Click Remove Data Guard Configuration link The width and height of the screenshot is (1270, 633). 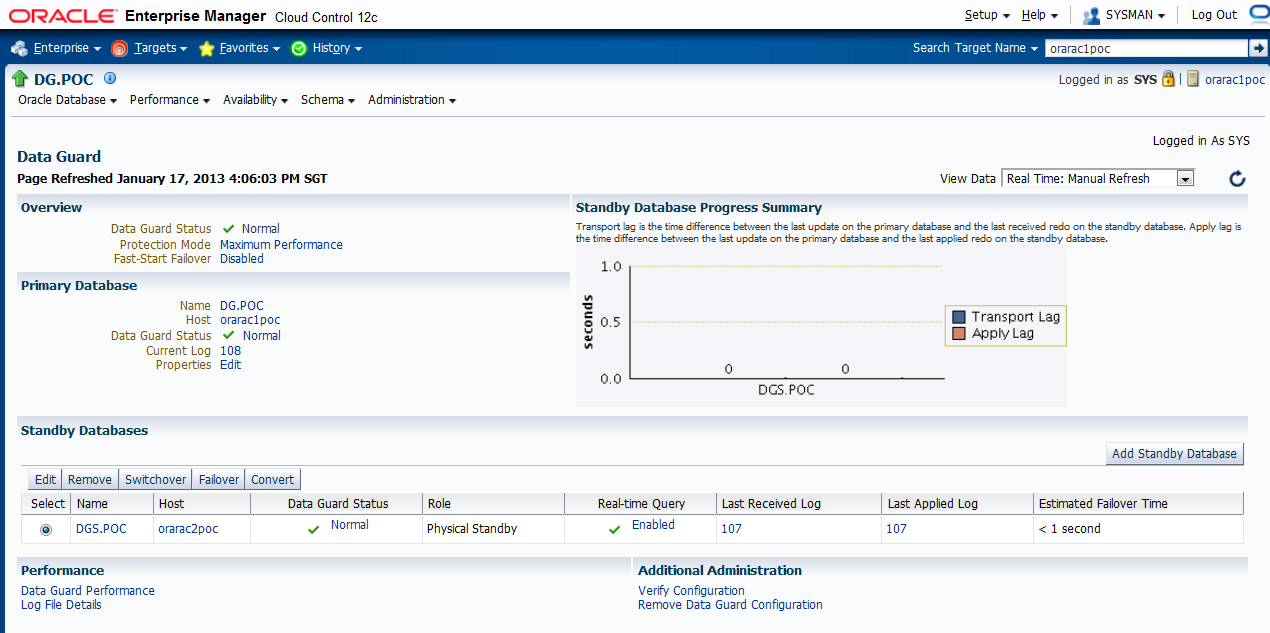pos(730,605)
